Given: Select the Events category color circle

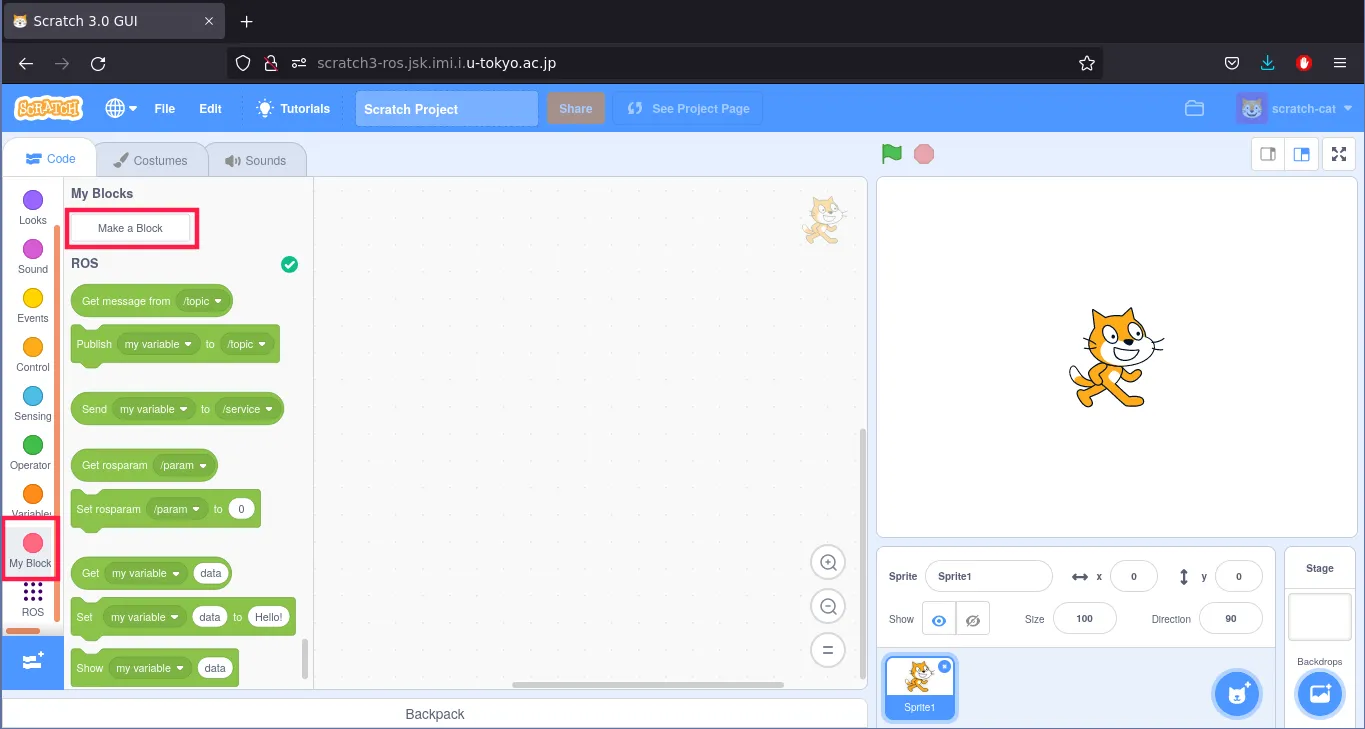Looking at the screenshot, I should tap(33, 298).
